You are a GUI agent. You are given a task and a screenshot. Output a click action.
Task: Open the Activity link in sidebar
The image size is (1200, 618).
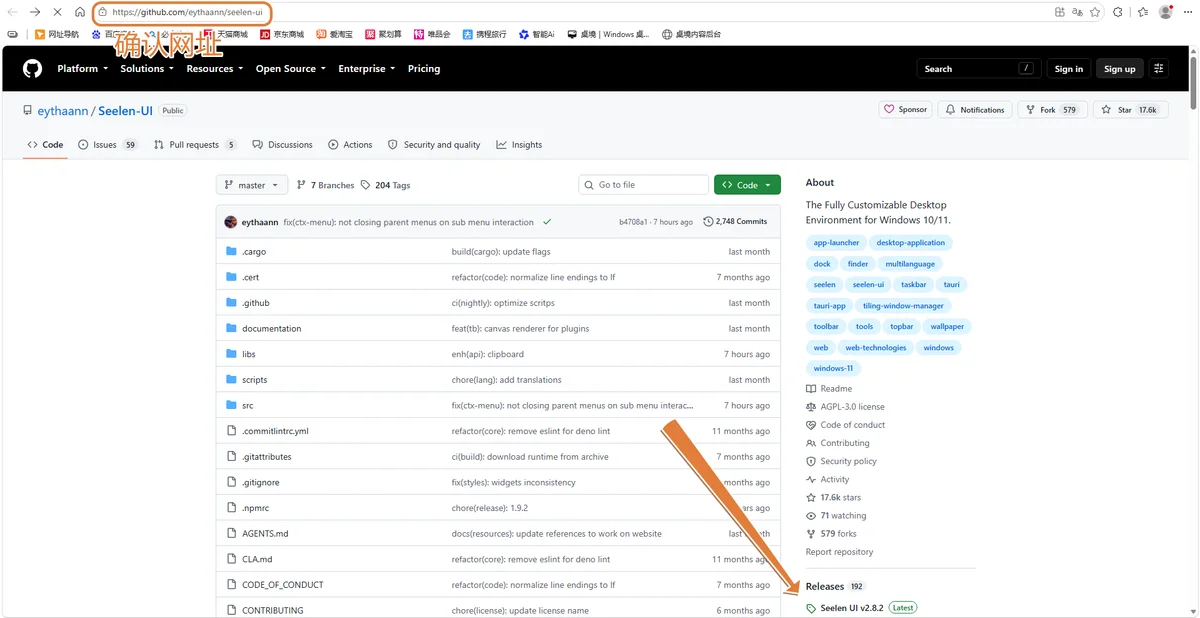pos(827,479)
